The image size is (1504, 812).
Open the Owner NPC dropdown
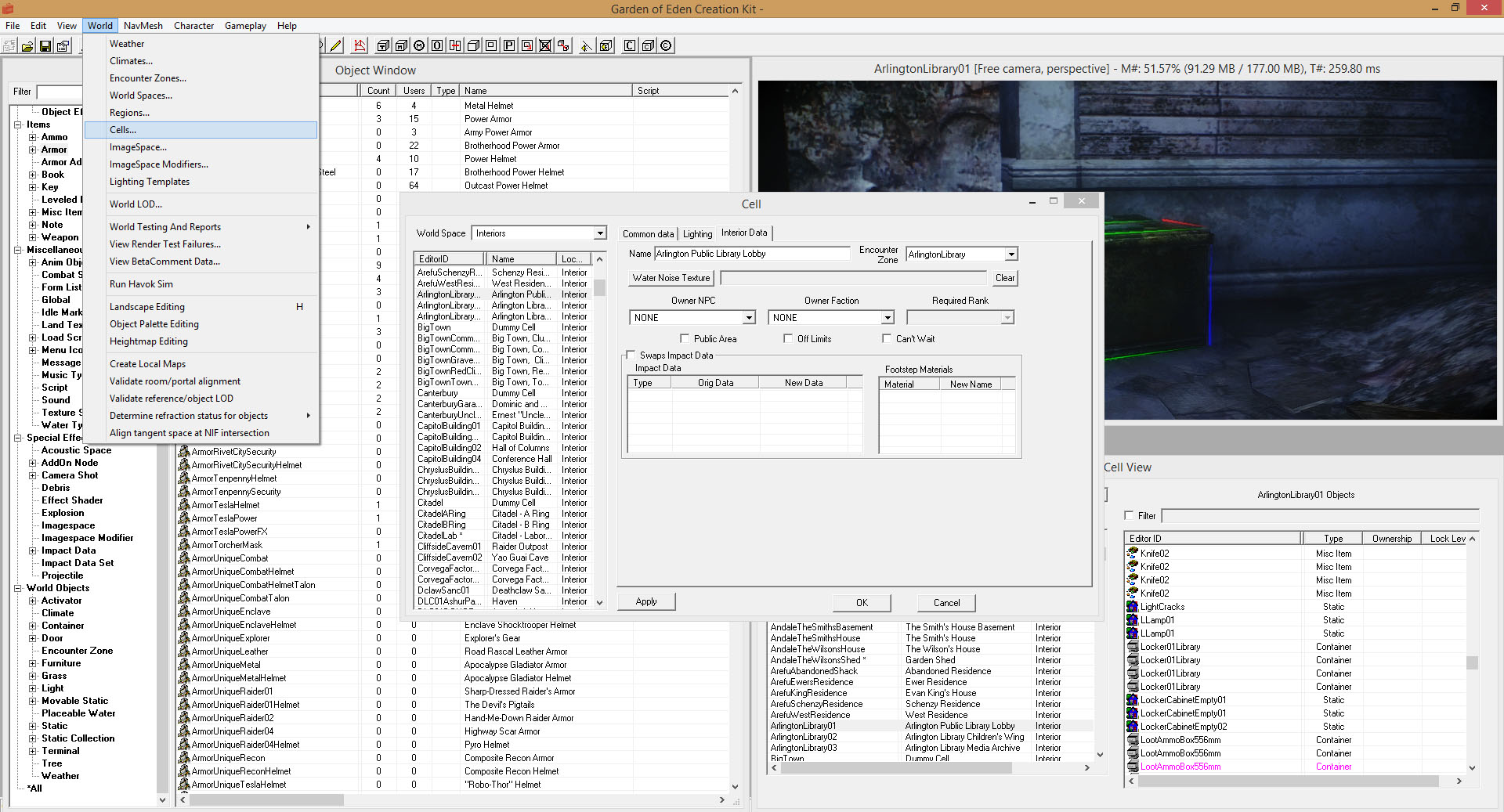point(749,317)
